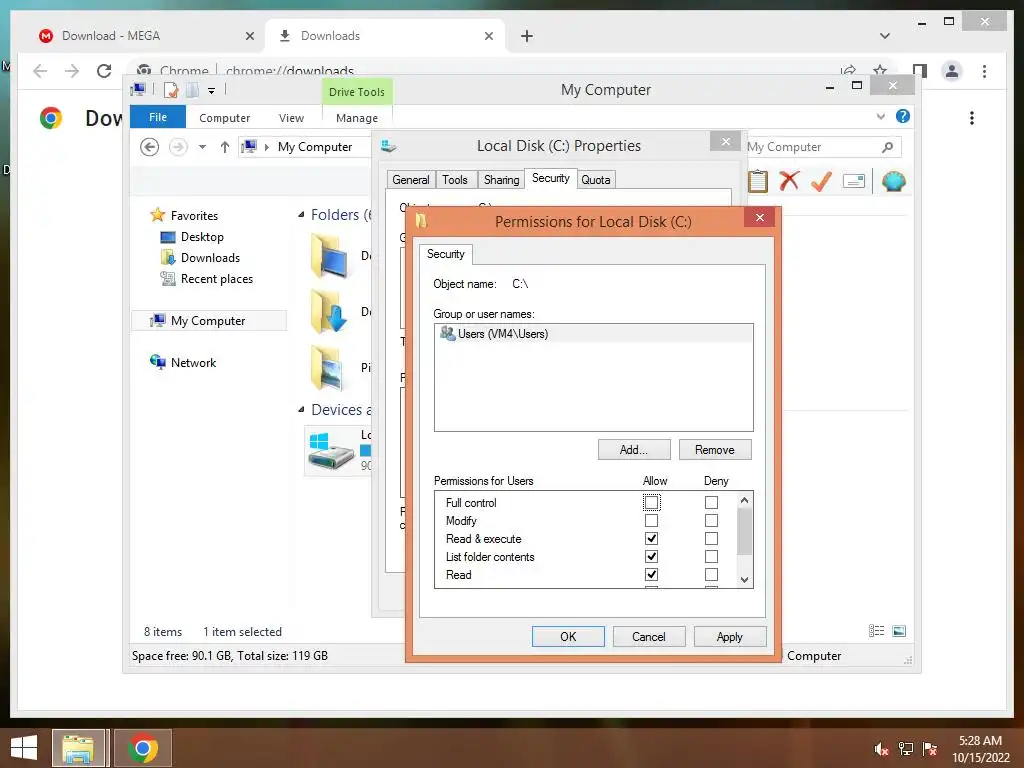Viewport: 1024px width, 768px height.
Task: Open the Manage ribbon tab
Action: point(357,118)
